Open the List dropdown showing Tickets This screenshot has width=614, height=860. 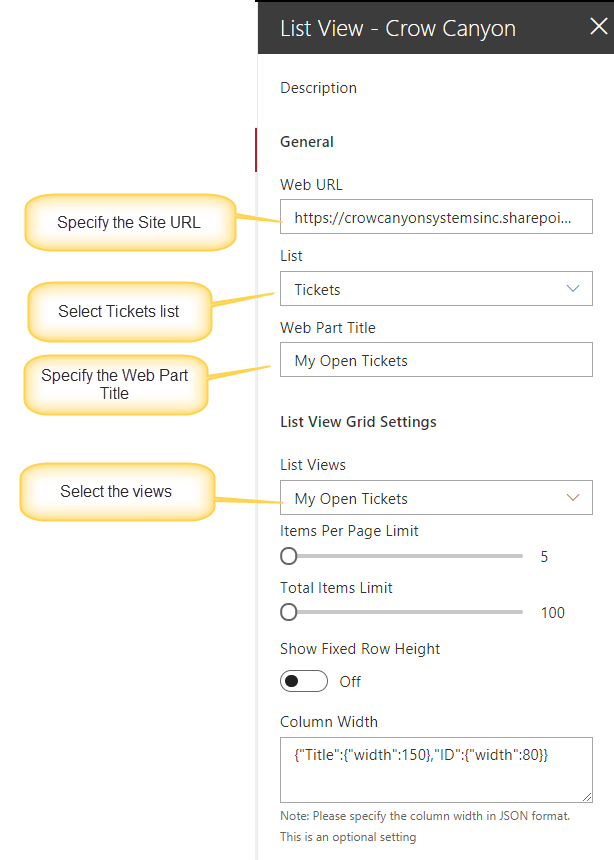(436, 288)
